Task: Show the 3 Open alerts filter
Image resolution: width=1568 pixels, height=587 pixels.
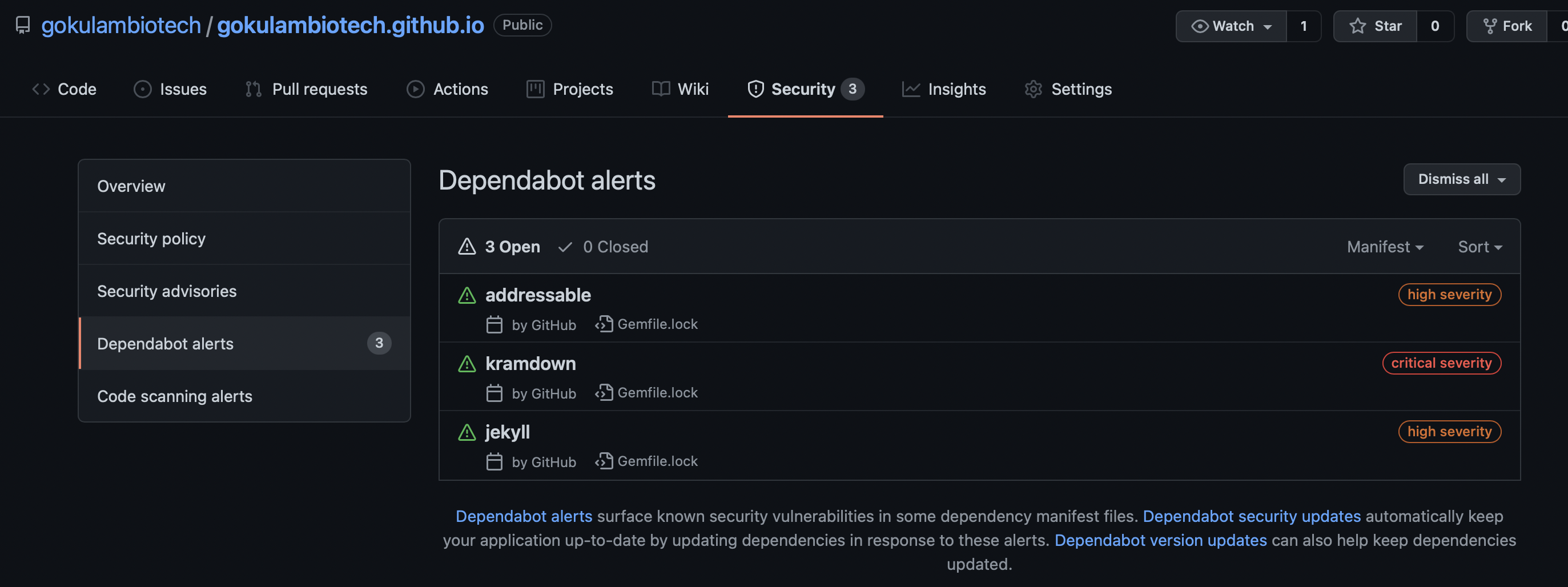Action: (x=500, y=247)
